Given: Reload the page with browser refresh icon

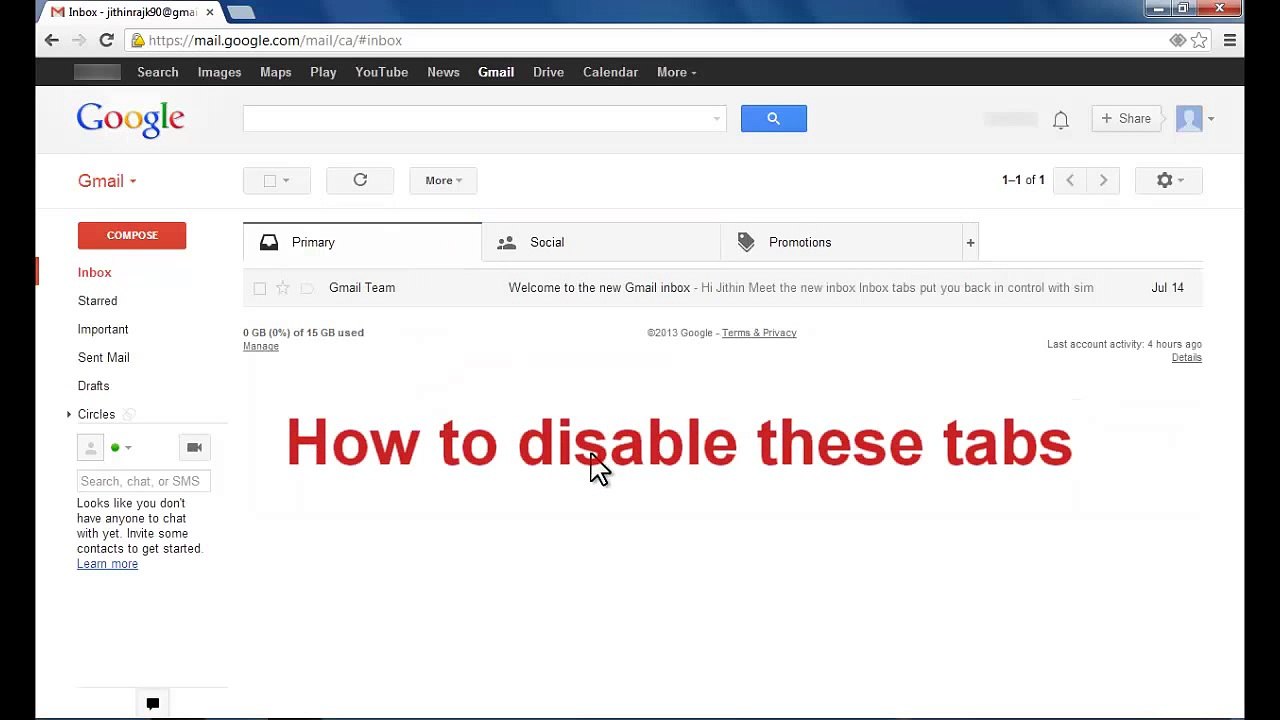Looking at the screenshot, I should pyautogui.click(x=106, y=40).
